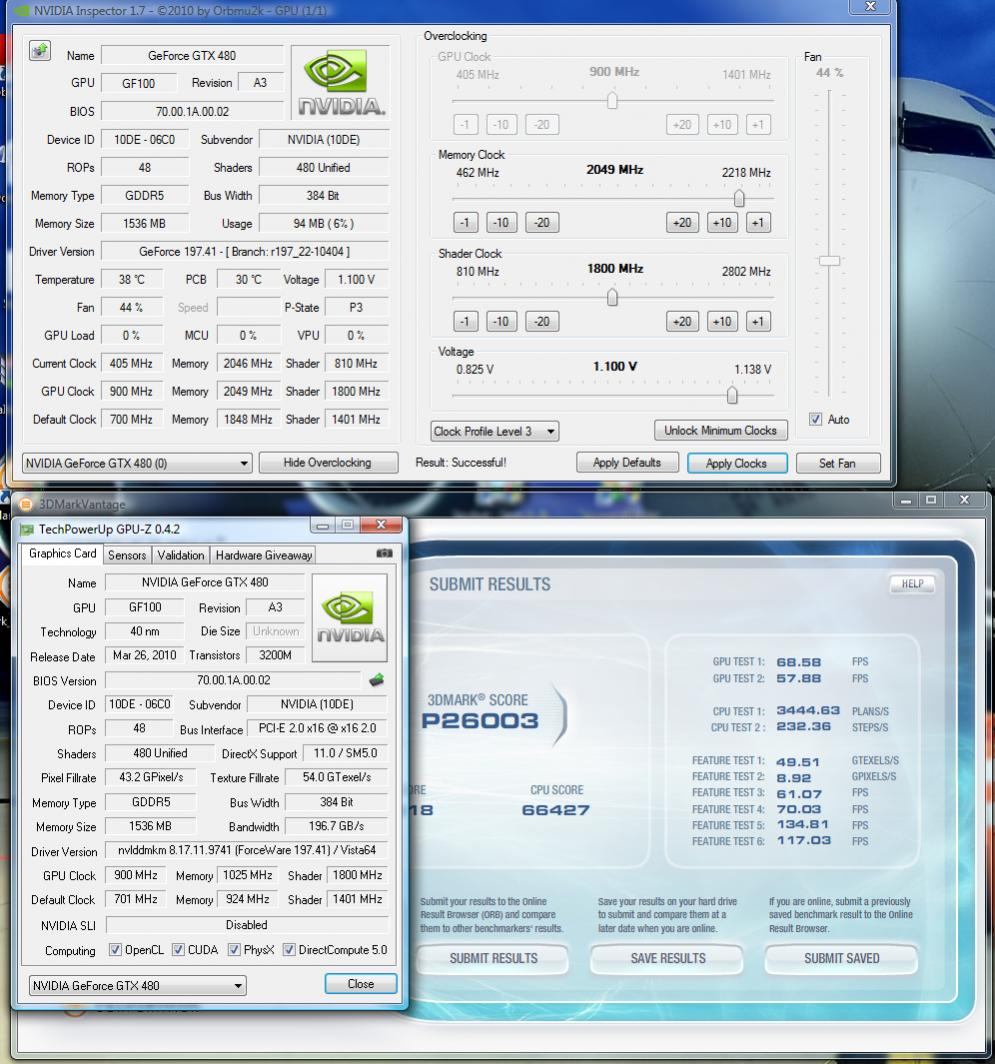The height and width of the screenshot is (1064, 995).
Task: Minimize the GPU-Z window
Action: (322, 525)
